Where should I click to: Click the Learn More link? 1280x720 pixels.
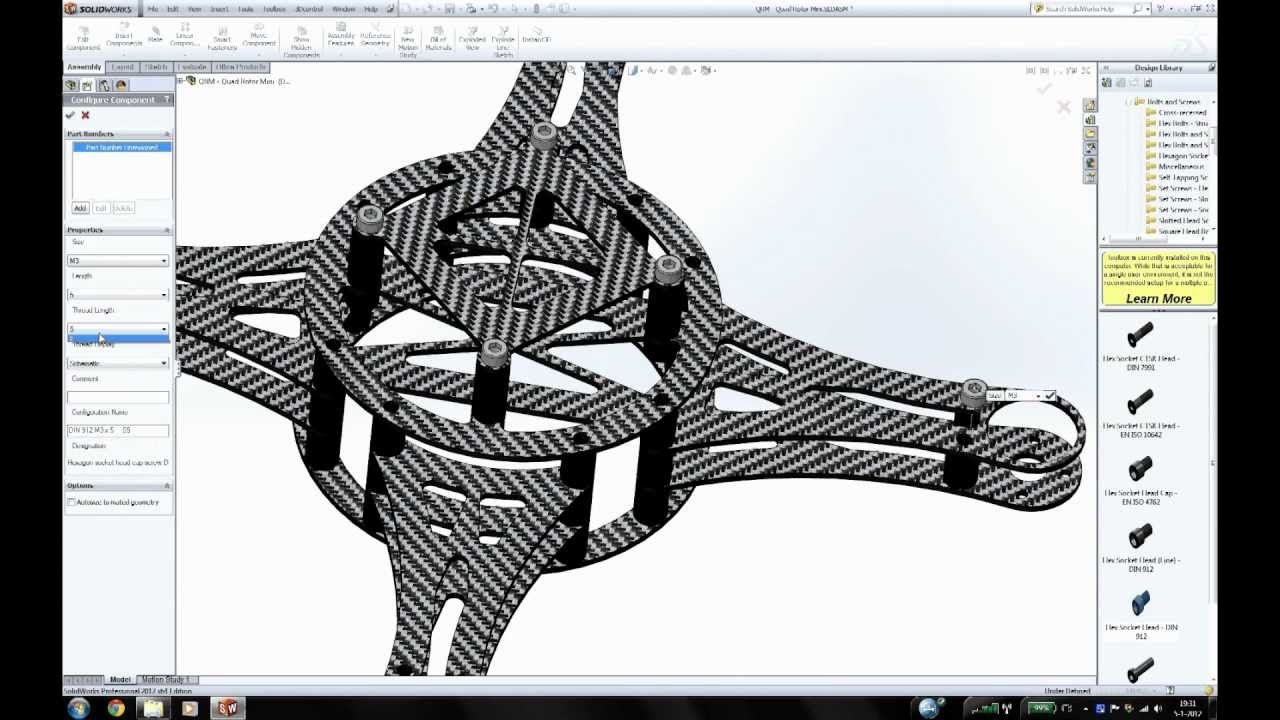1158,298
